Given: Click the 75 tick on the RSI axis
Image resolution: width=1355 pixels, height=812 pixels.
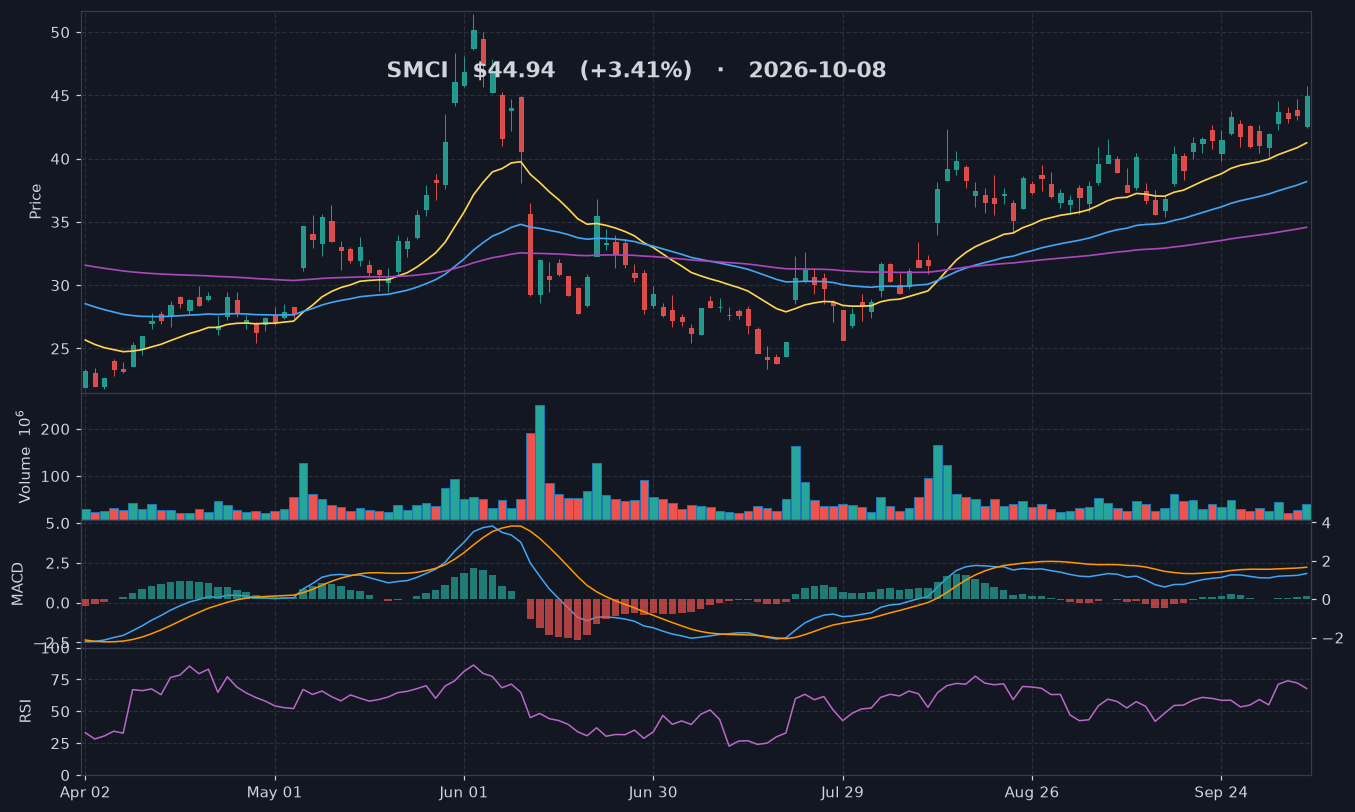Looking at the screenshot, I should click(x=63, y=681).
